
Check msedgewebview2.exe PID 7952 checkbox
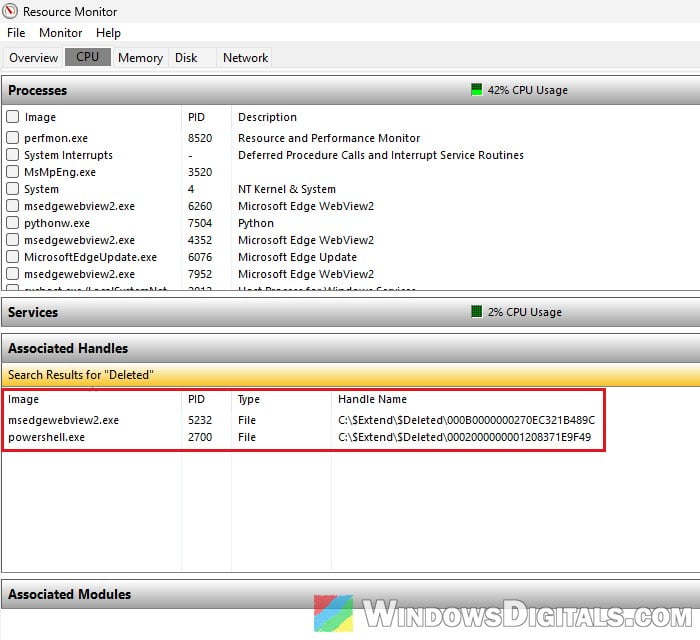pos(12,274)
